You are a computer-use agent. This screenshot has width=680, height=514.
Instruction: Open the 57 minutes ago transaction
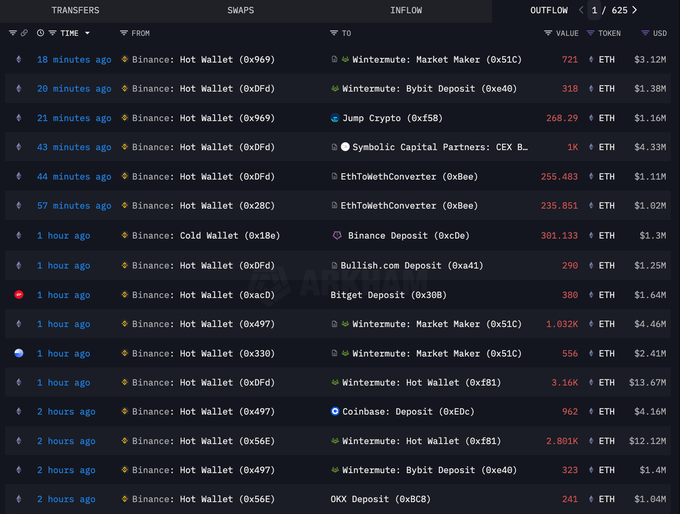coord(74,206)
